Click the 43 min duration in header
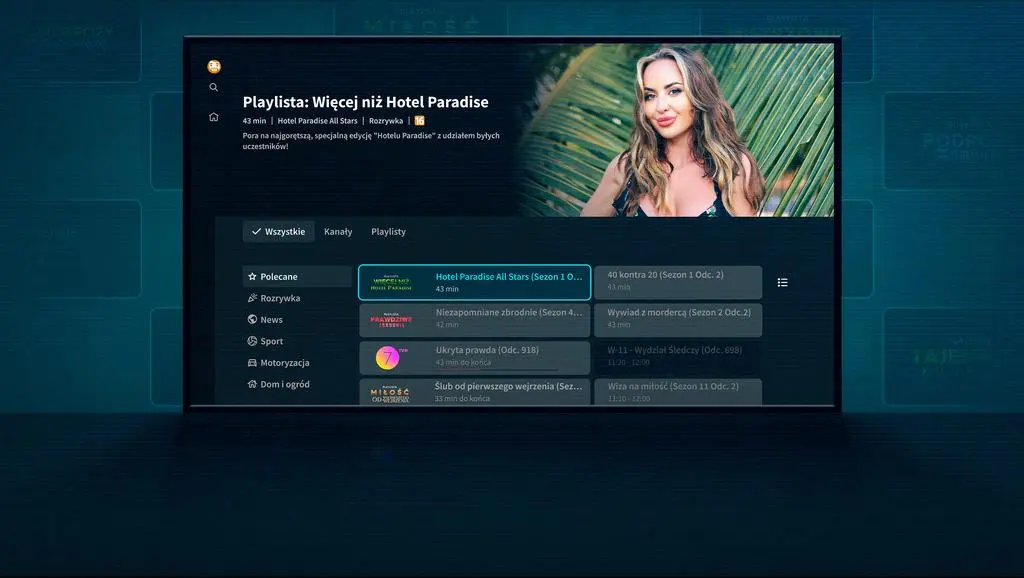Screen dimensions: 1024x578 [x=255, y=121]
